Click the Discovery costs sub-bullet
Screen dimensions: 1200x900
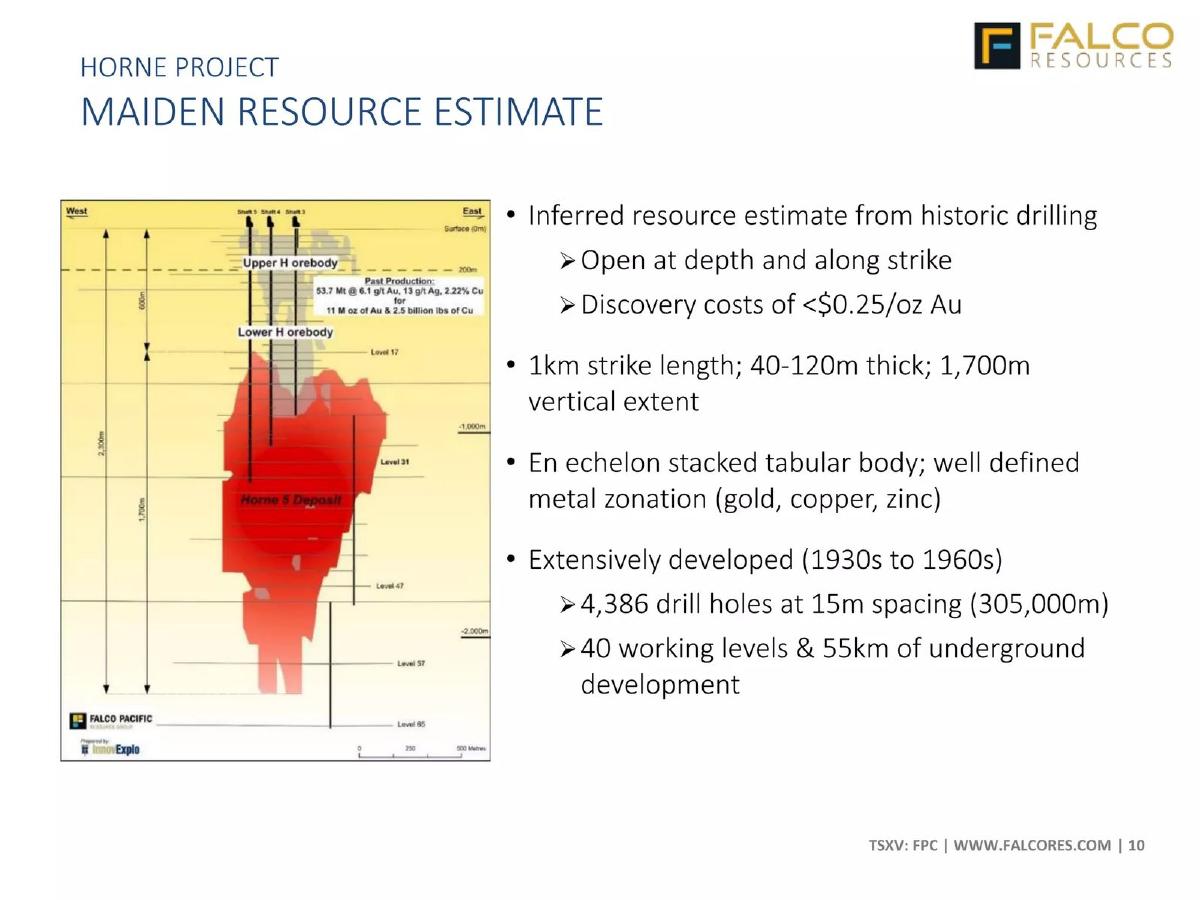pyautogui.click(x=771, y=305)
